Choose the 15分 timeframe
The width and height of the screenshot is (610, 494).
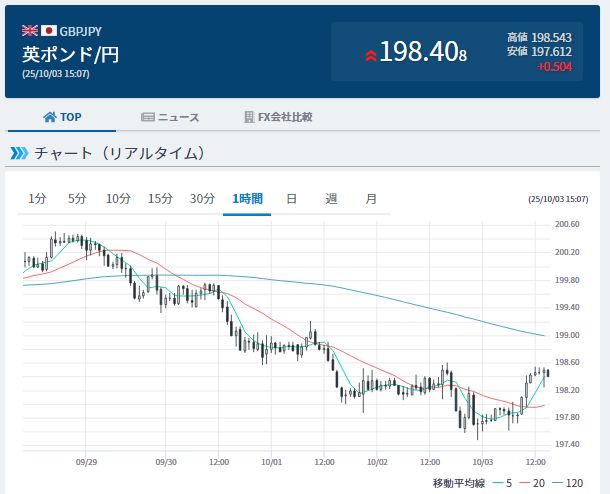click(160, 199)
